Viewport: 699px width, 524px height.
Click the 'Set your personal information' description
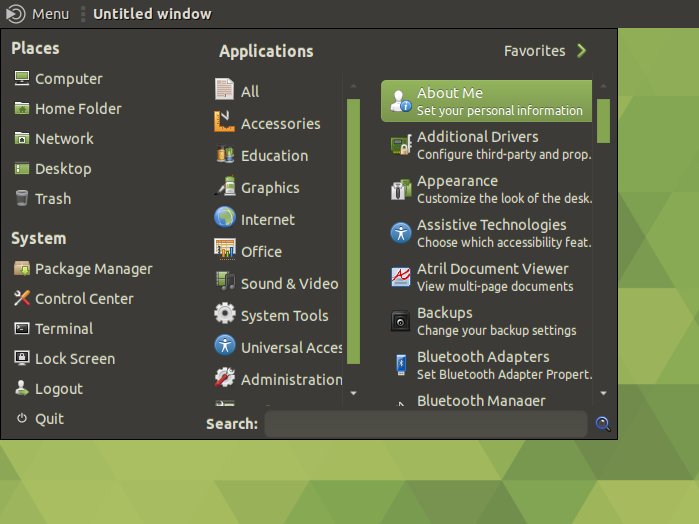pos(500,110)
